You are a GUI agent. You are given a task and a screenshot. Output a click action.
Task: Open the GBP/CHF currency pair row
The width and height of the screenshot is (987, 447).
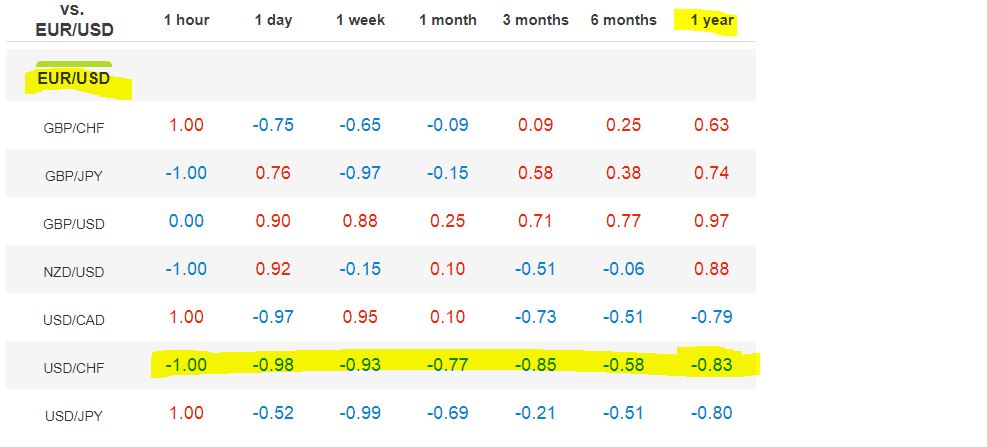[x=72, y=128]
